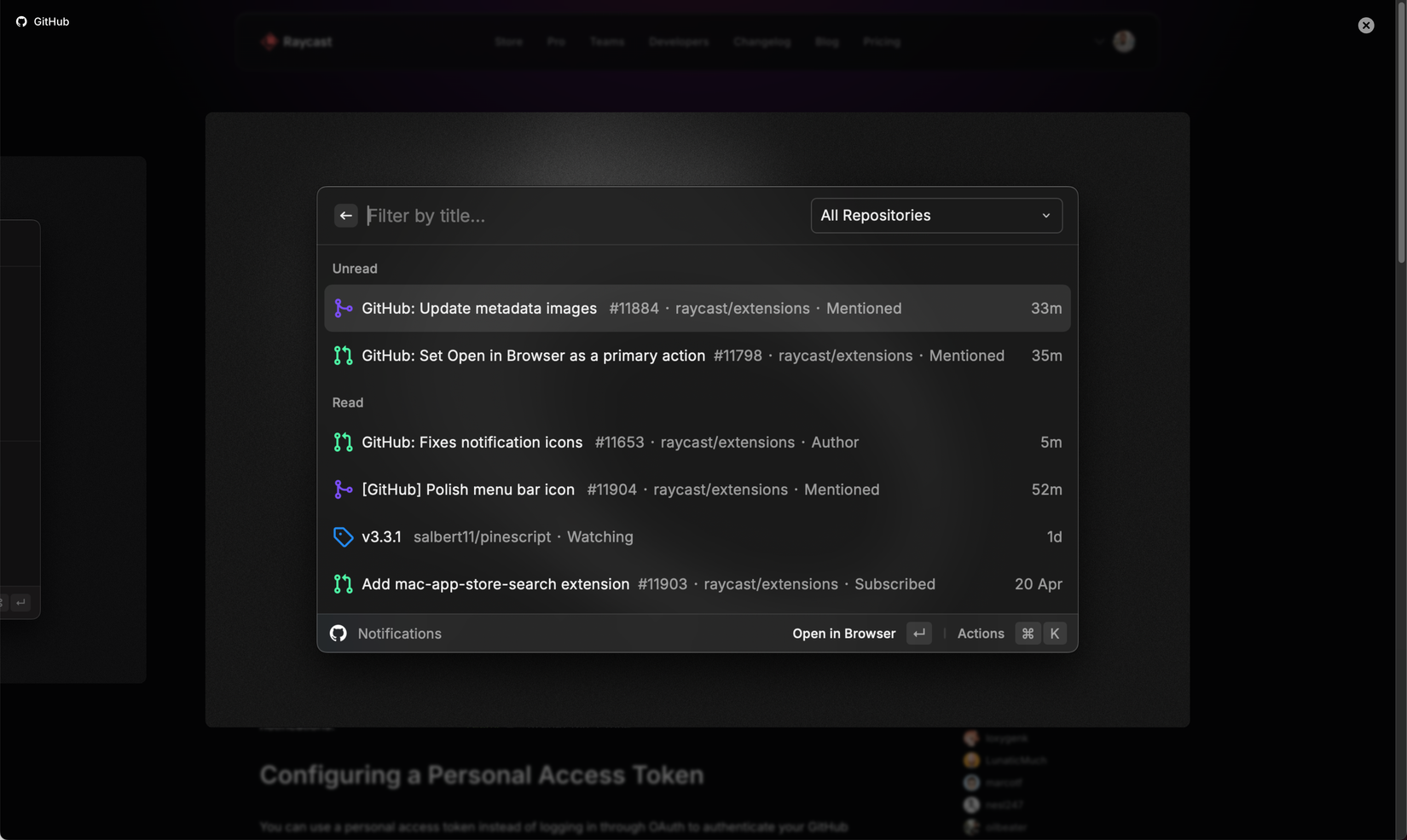Click the GitHub logo in the Notifications footer
This screenshot has width=1407, height=840.
coord(339,634)
